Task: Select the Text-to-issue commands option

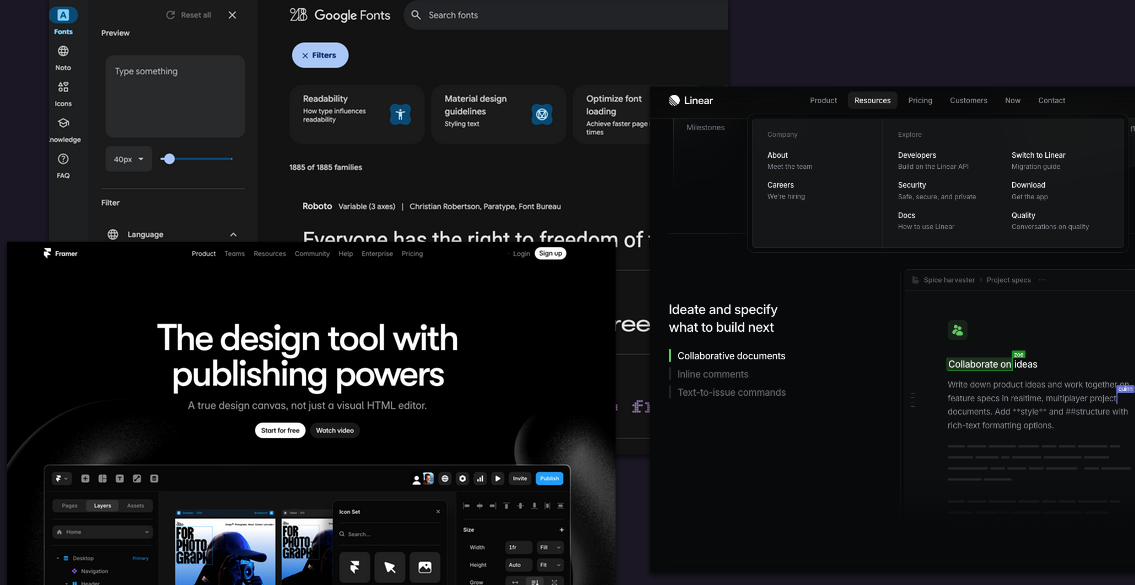Action: [731, 392]
